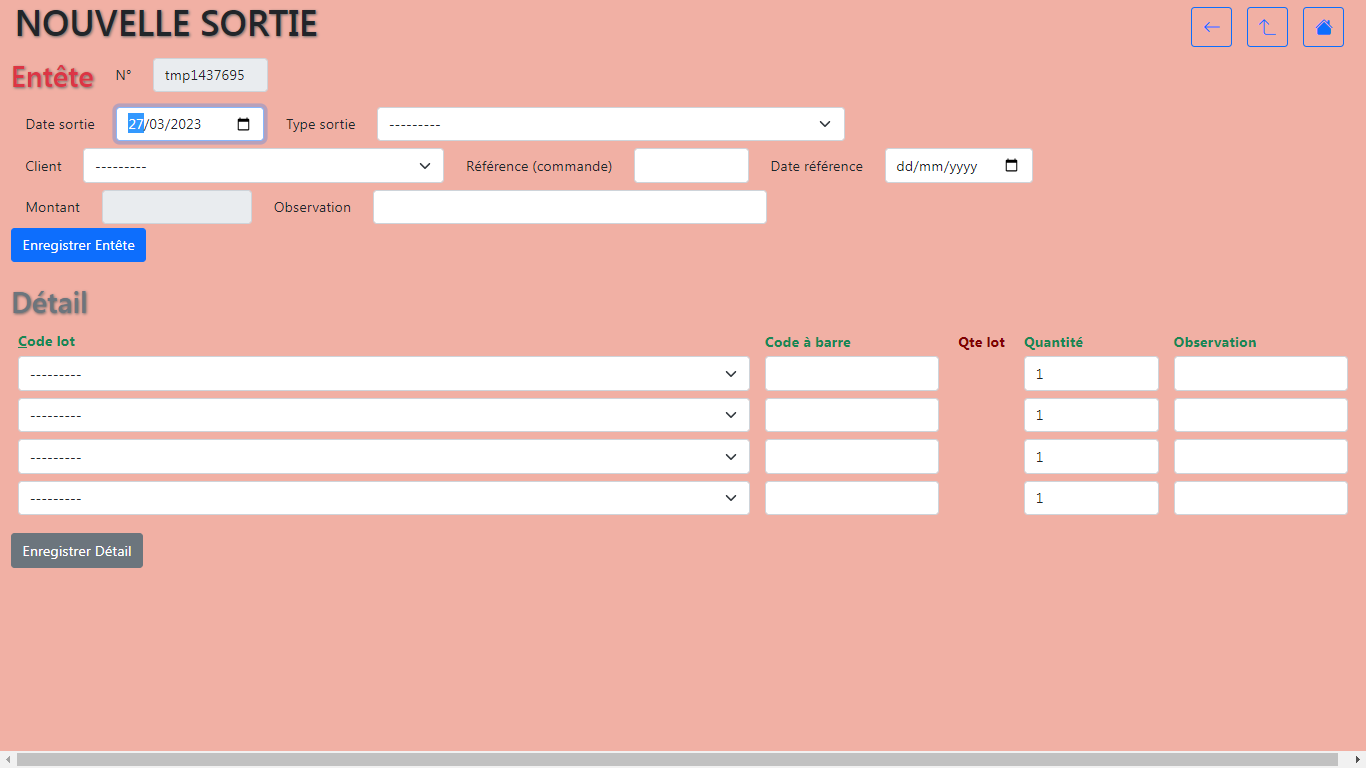Screen dimensions: 1366x768
Task: Click the detail Observation column label
Action: click(1215, 342)
